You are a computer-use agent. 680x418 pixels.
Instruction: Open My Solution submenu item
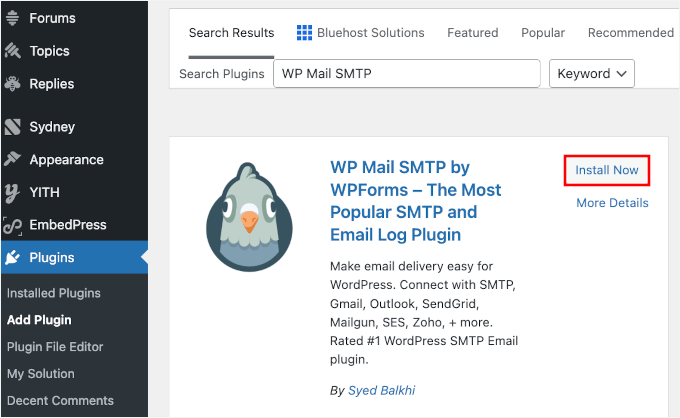[41, 374]
